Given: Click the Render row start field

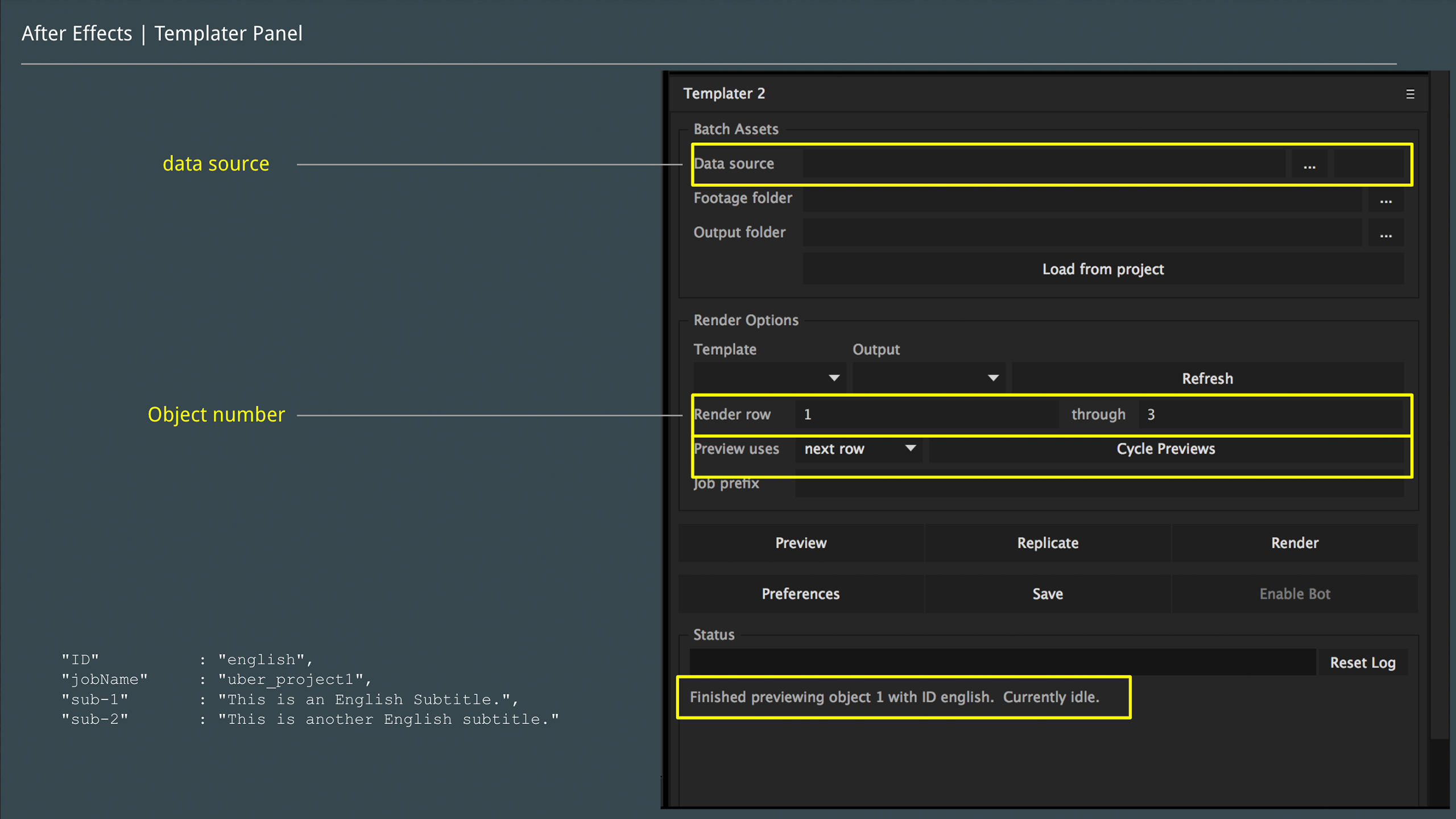Looking at the screenshot, I should pos(927,414).
